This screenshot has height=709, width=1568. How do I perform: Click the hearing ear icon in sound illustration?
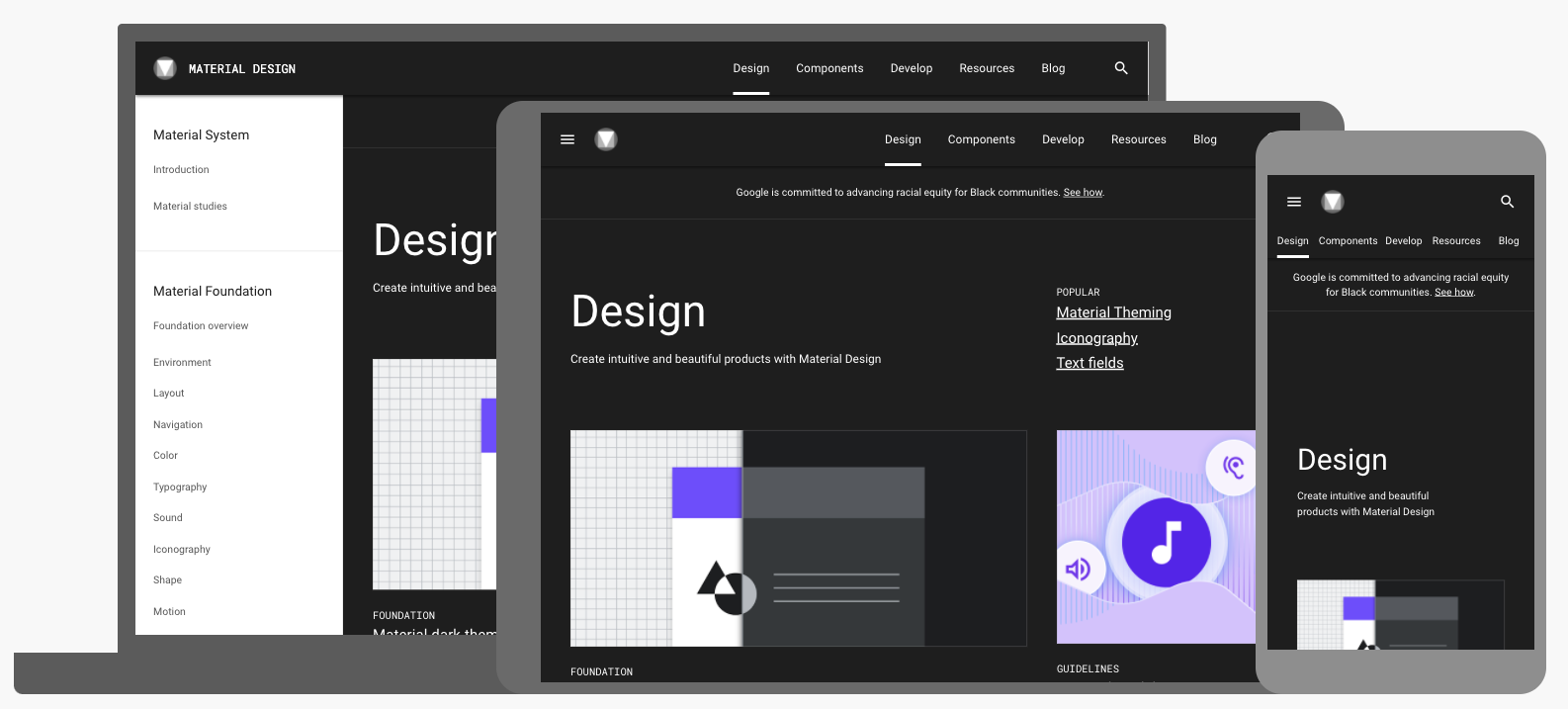pos(1232,466)
